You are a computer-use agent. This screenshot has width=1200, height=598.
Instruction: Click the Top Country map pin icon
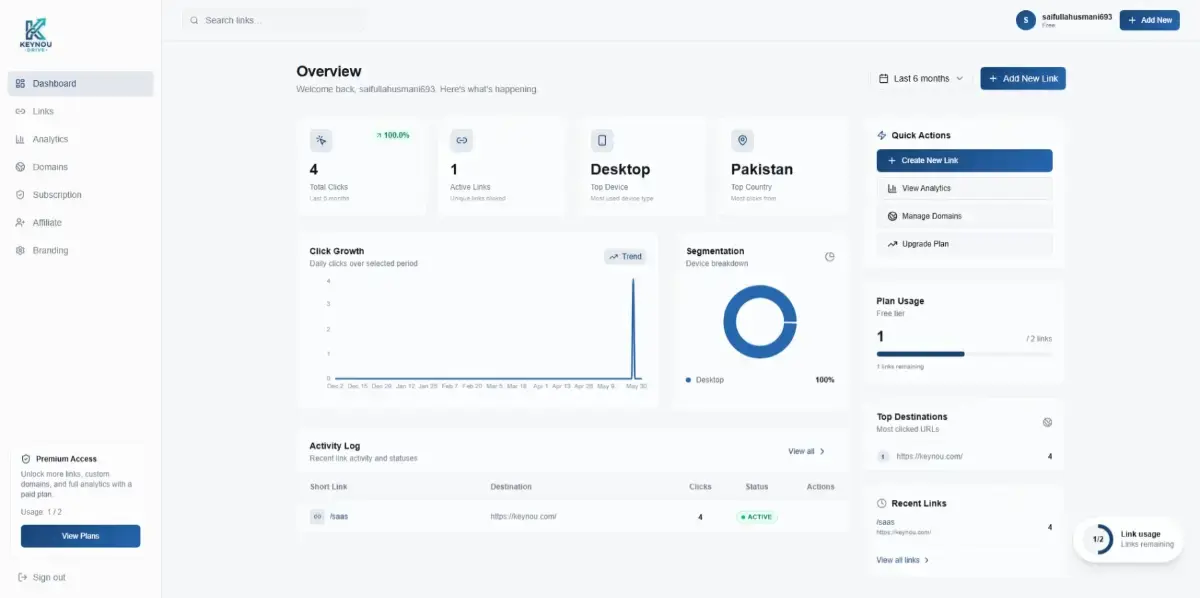click(x=742, y=140)
